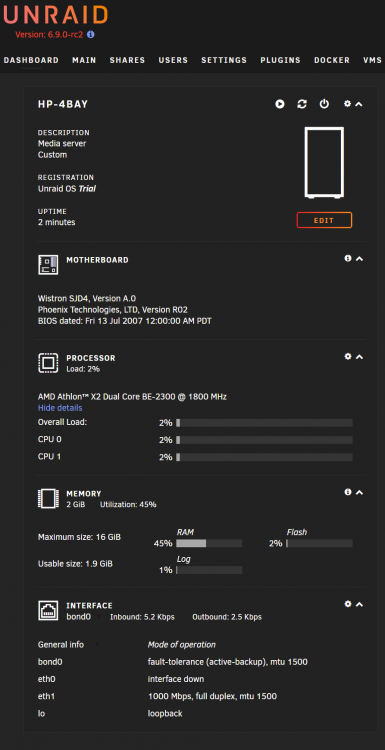The height and width of the screenshot is (750, 385).
Task: Click the version info icon
Action: pyautogui.click(x=91, y=34)
